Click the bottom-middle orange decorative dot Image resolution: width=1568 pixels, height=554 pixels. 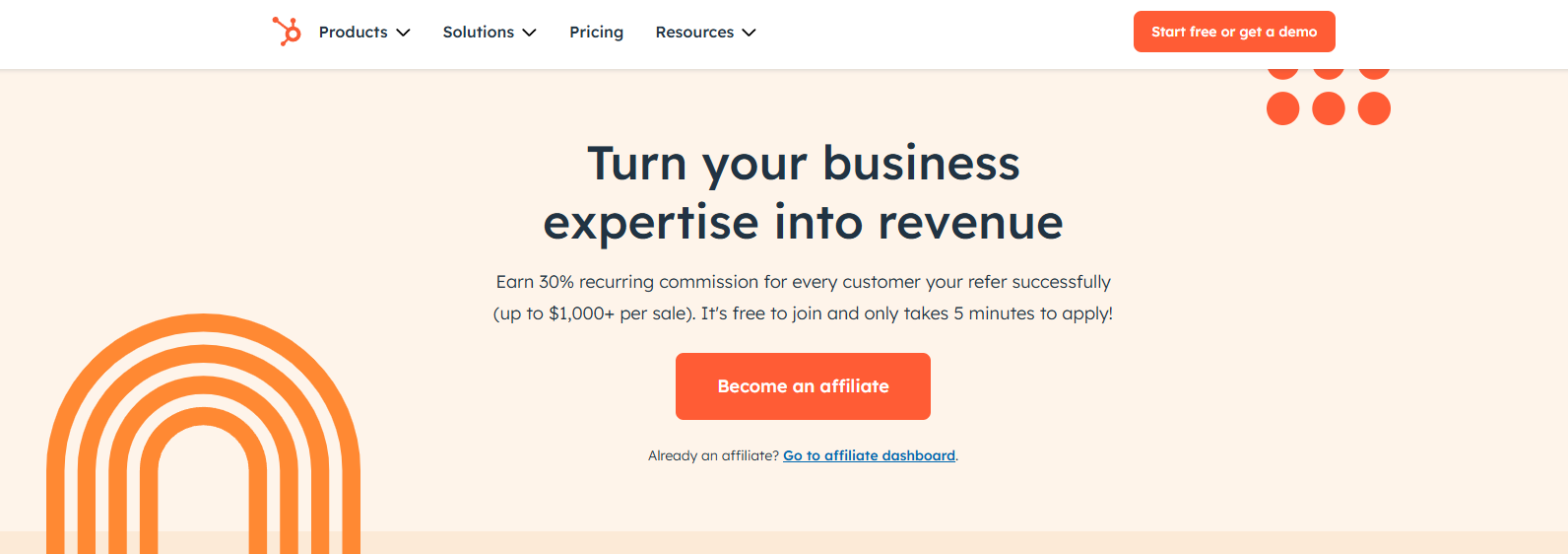coord(1329,108)
